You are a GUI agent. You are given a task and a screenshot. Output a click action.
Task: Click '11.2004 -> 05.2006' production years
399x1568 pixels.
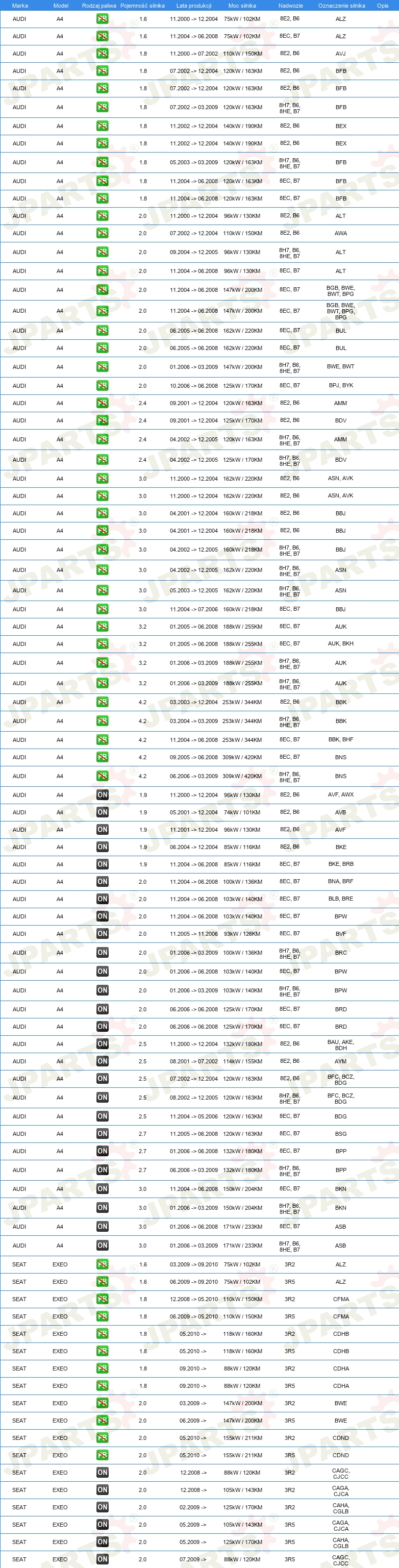pos(193,1116)
